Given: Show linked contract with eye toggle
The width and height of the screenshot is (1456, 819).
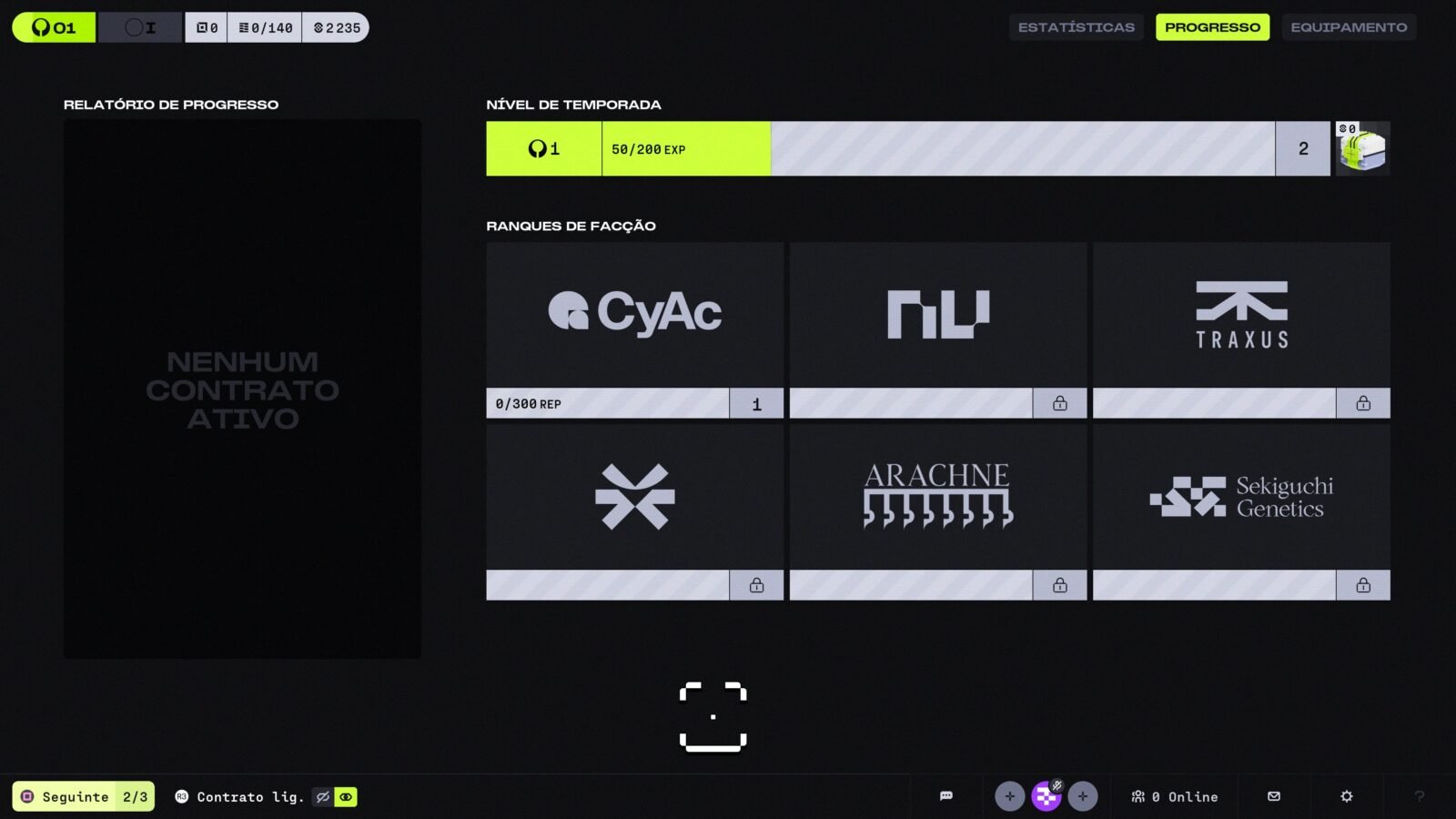Looking at the screenshot, I should pos(346,797).
